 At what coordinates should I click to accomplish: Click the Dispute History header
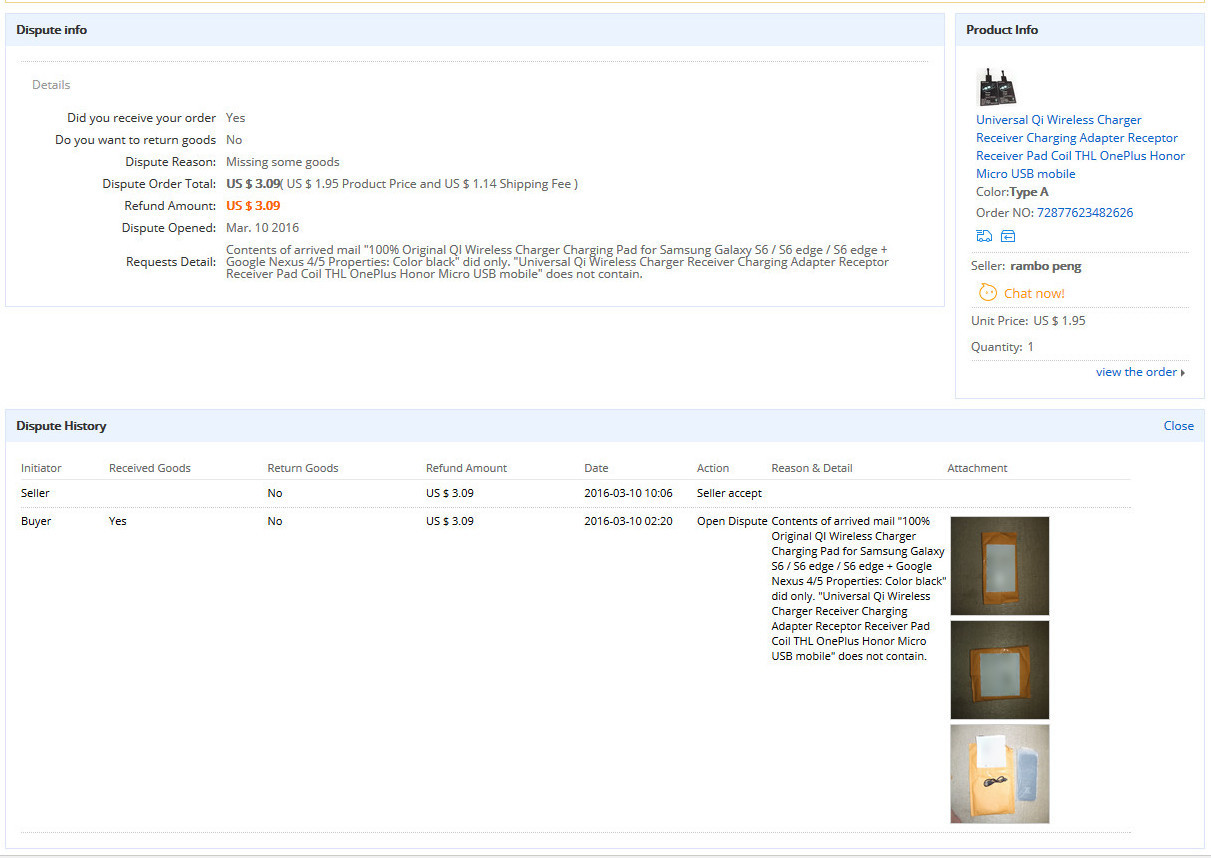(x=61, y=426)
